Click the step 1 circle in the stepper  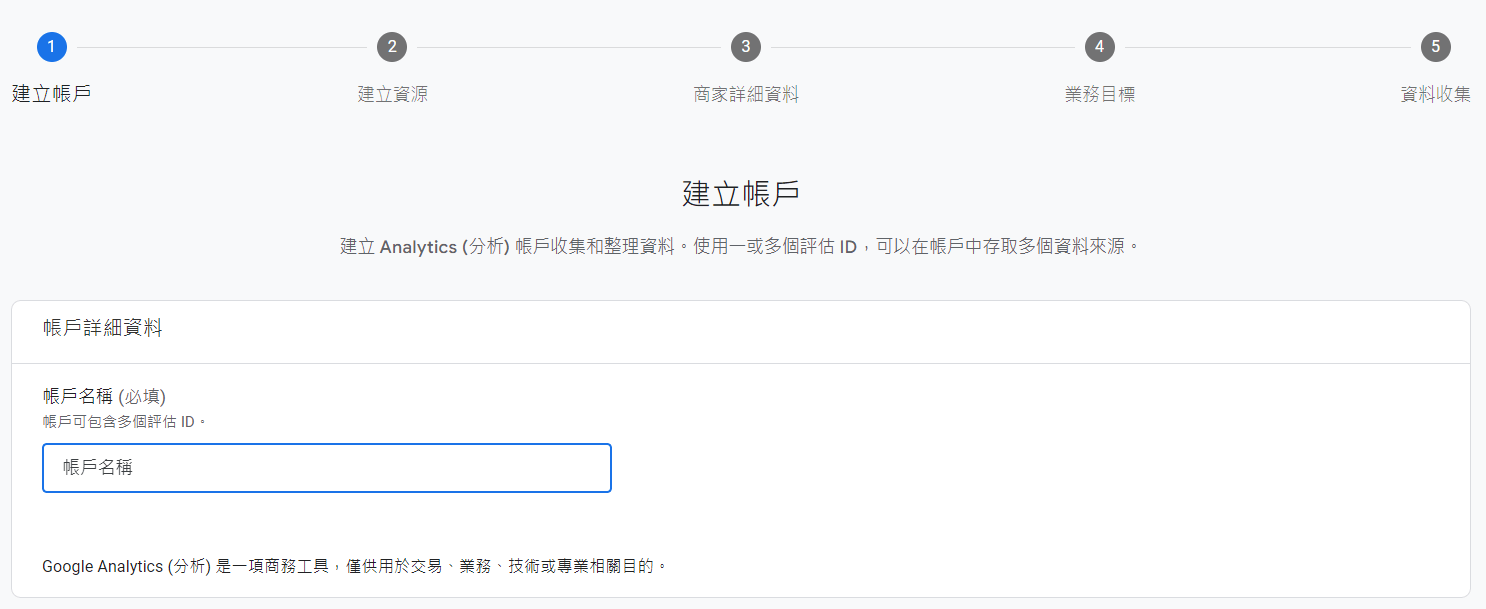click(51, 47)
